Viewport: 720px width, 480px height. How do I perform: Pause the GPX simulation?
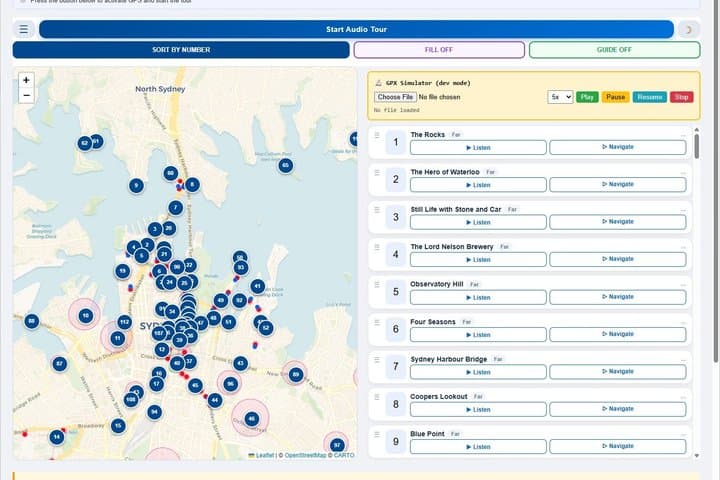pyautogui.click(x=615, y=97)
